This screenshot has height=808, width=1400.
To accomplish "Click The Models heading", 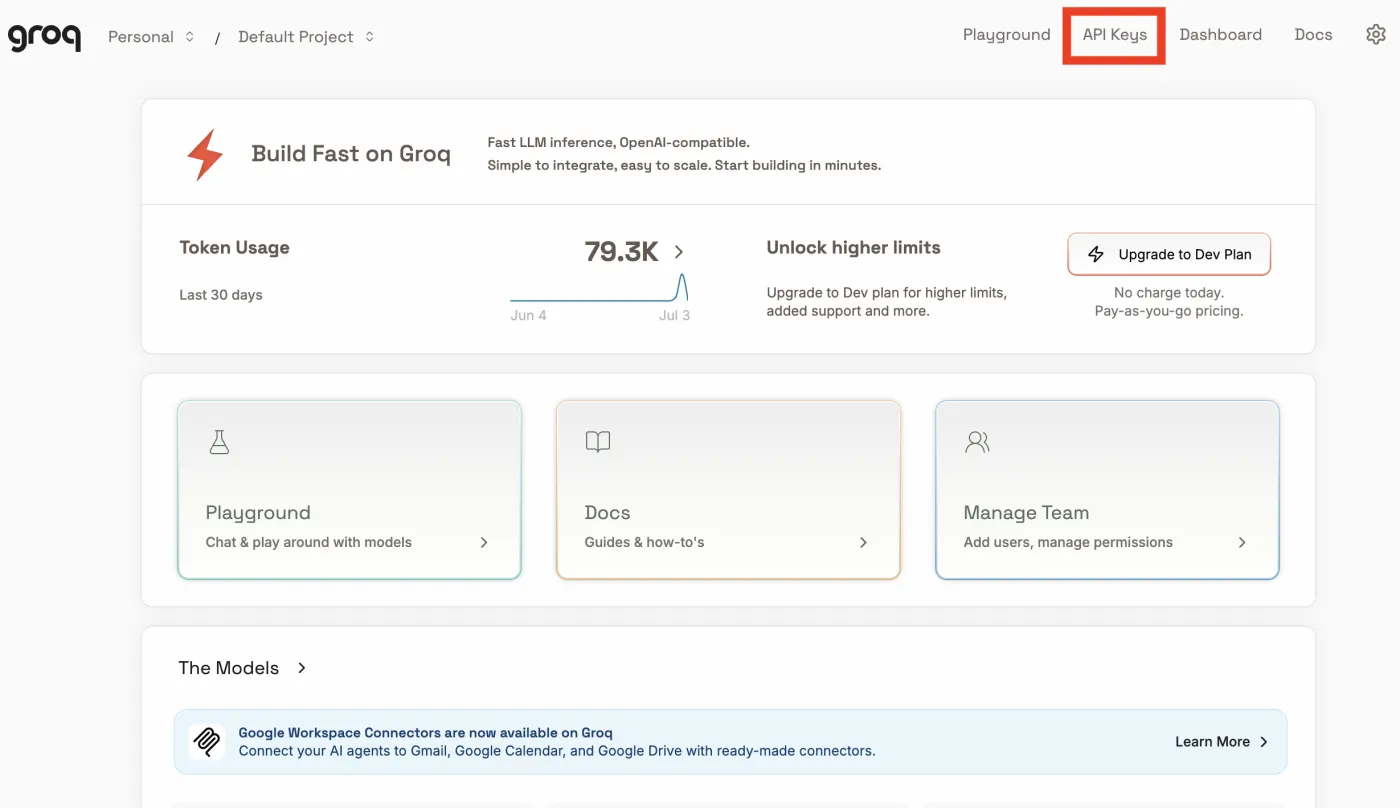I will (229, 668).
